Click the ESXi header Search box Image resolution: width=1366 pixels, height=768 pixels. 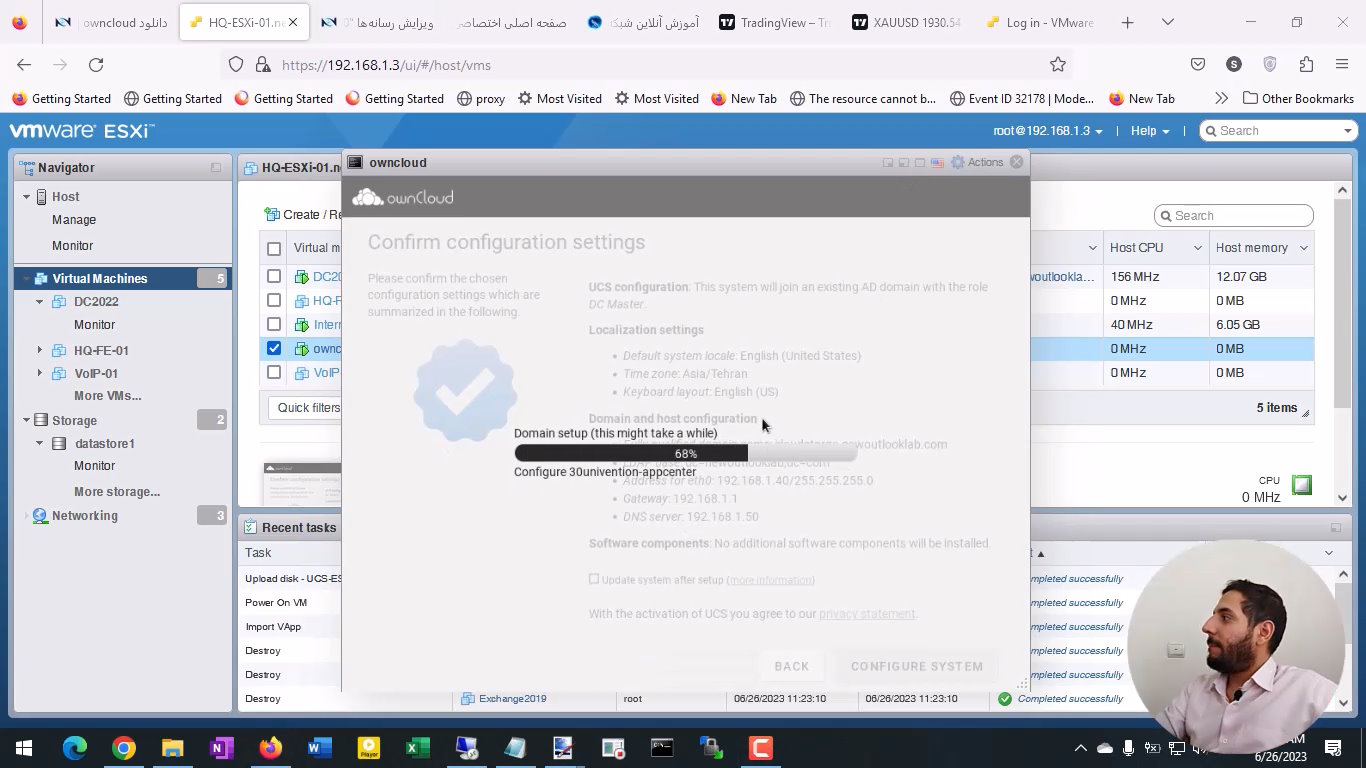click(1280, 131)
